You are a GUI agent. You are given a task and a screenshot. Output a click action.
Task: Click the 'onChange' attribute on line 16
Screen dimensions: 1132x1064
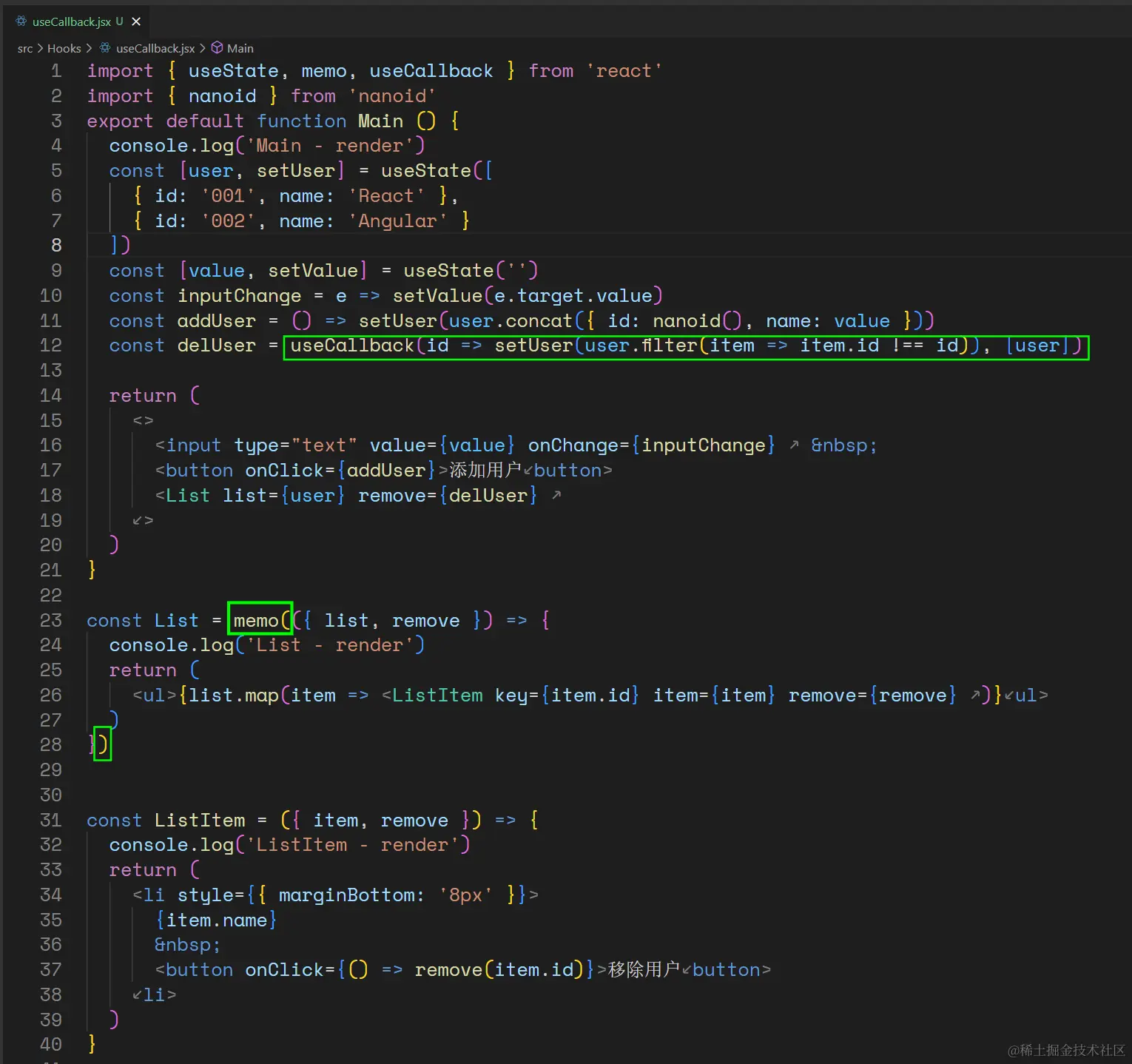coord(573,445)
